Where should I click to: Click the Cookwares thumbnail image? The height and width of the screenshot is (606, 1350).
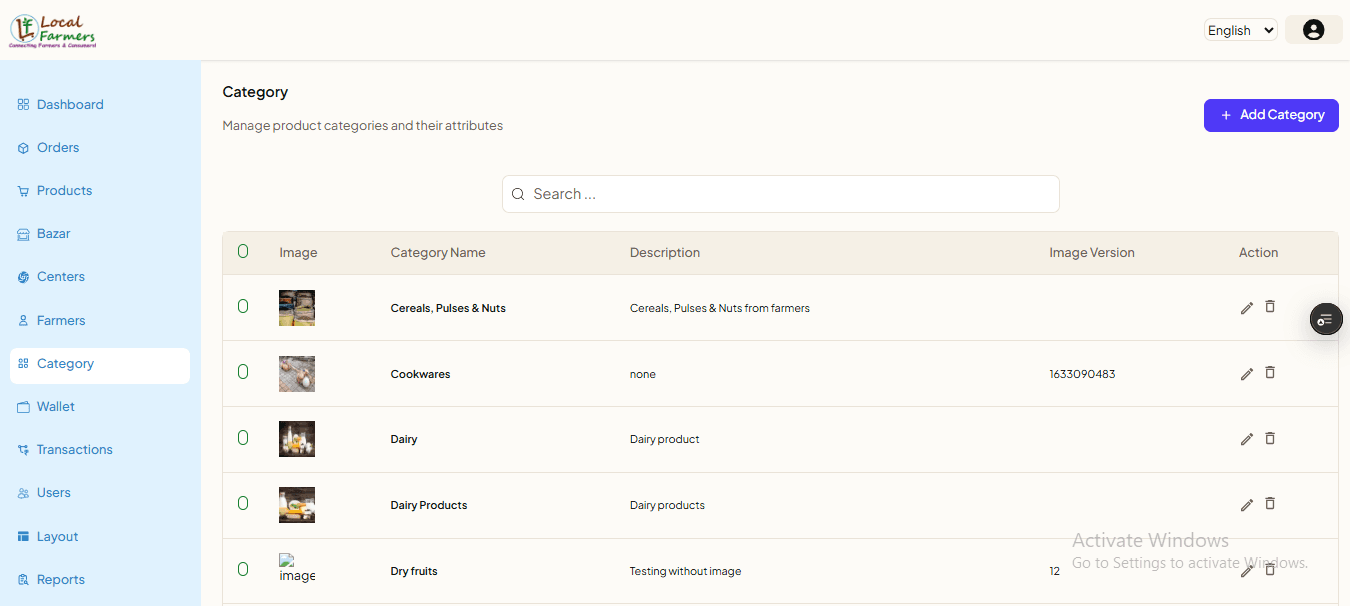[297, 374]
